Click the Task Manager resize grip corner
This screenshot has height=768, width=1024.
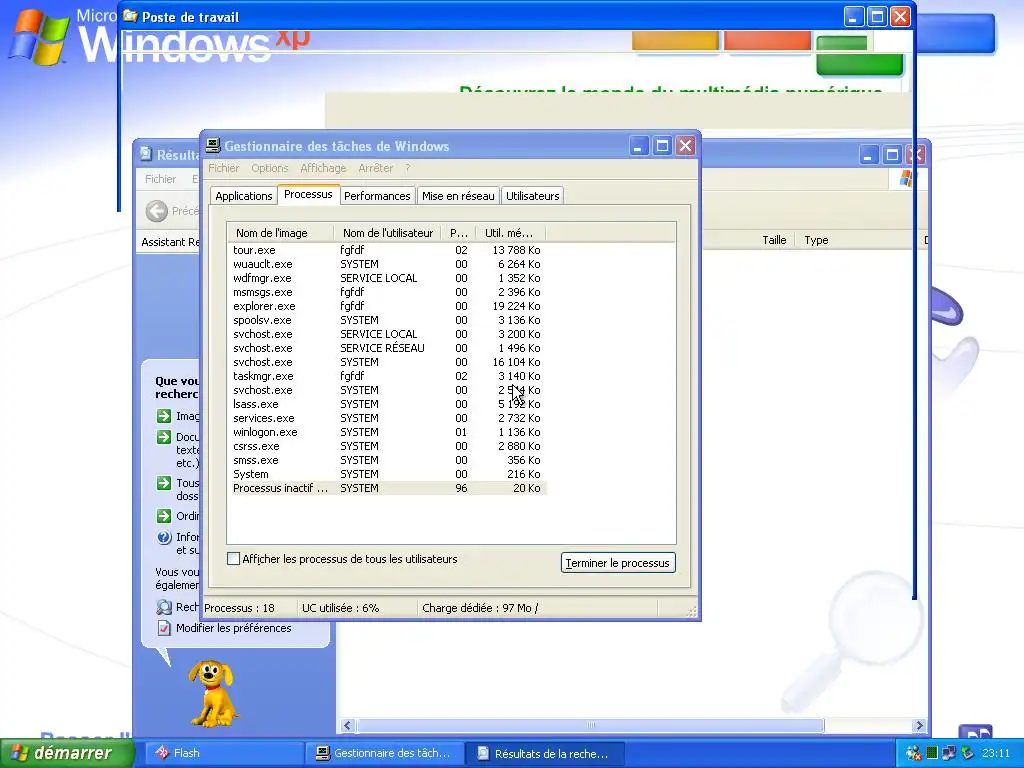[x=692, y=611]
